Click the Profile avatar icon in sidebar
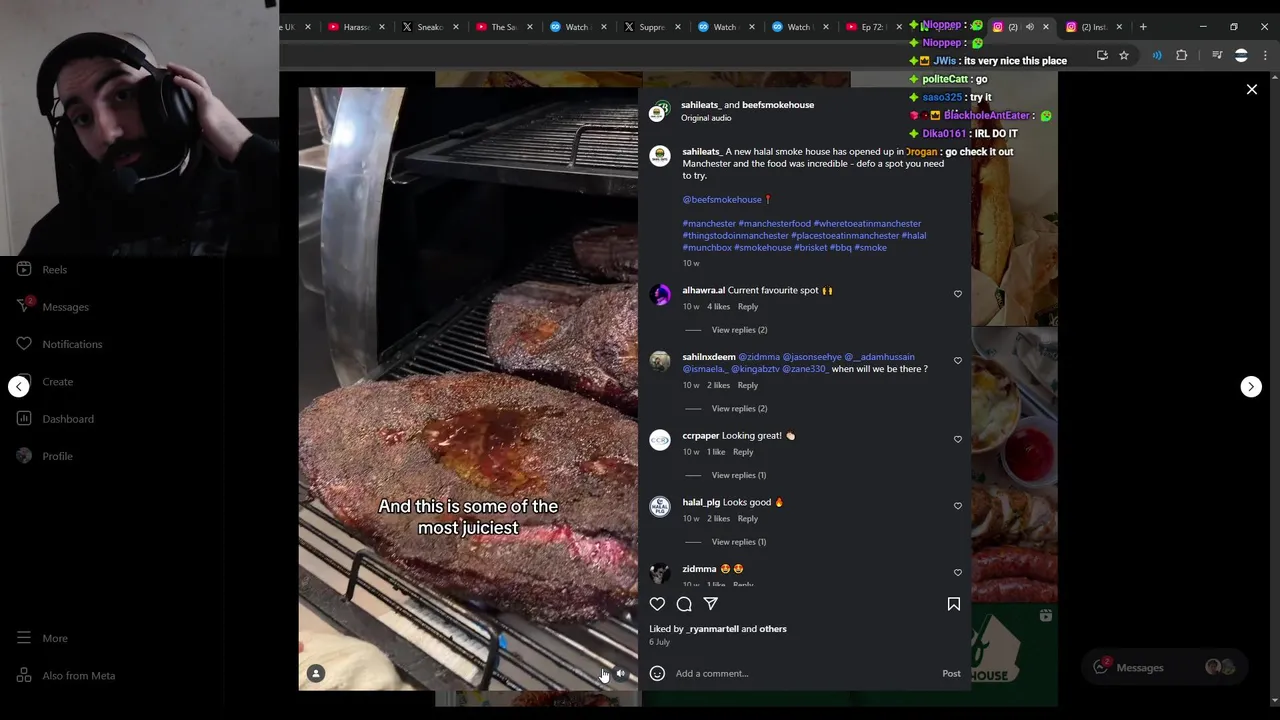Screen dimensions: 1280x720 24,456
